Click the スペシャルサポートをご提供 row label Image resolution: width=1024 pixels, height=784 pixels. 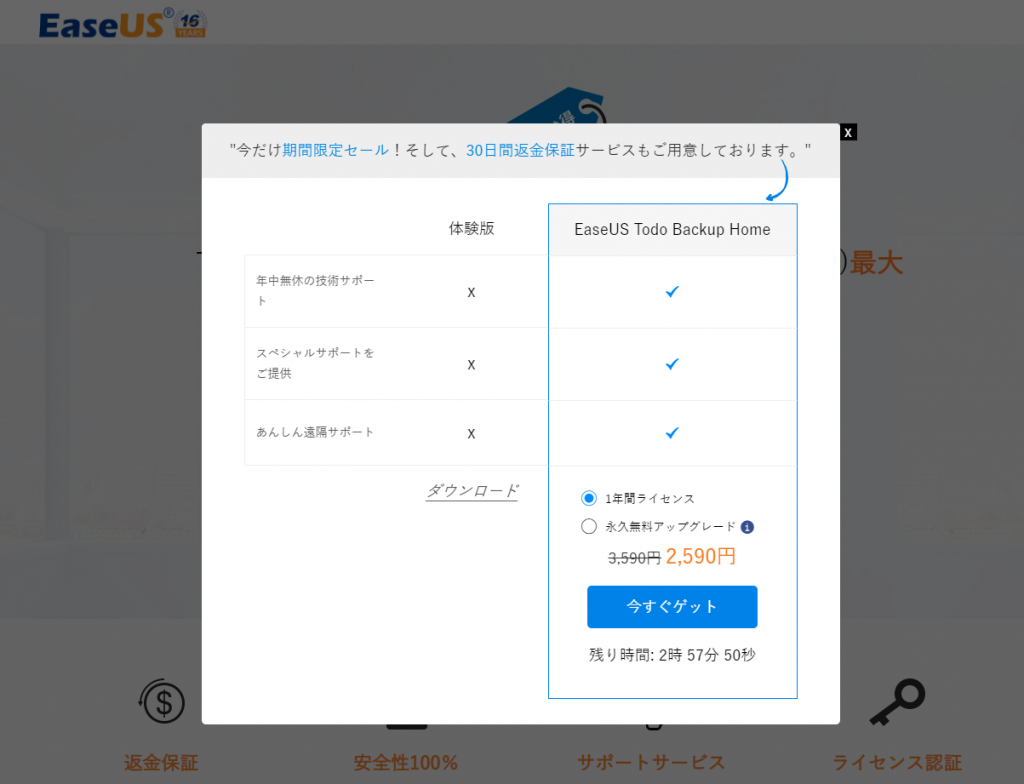pos(315,363)
